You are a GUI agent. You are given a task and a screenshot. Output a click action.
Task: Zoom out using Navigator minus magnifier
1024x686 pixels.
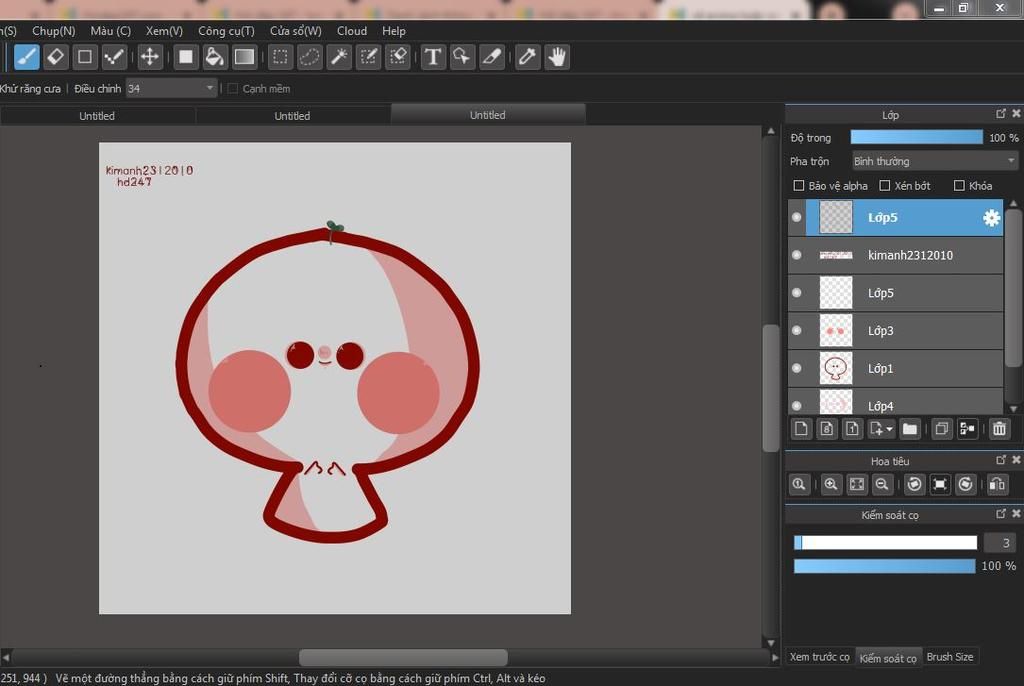[882, 484]
